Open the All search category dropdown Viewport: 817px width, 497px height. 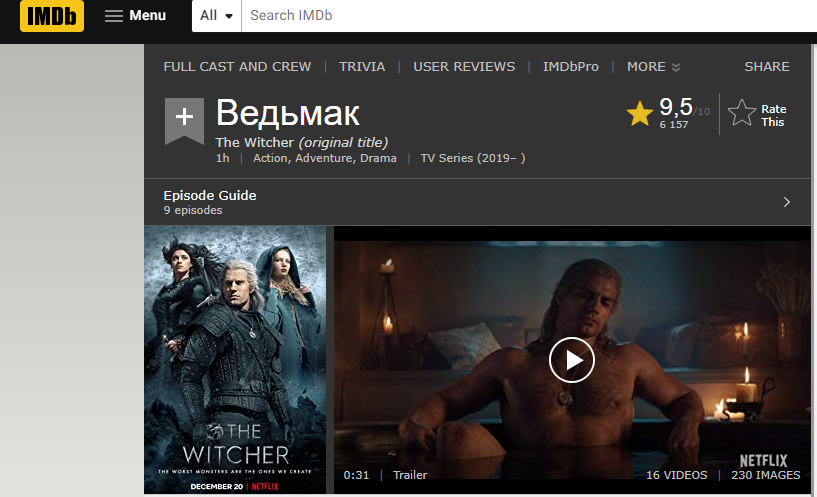[216, 16]
